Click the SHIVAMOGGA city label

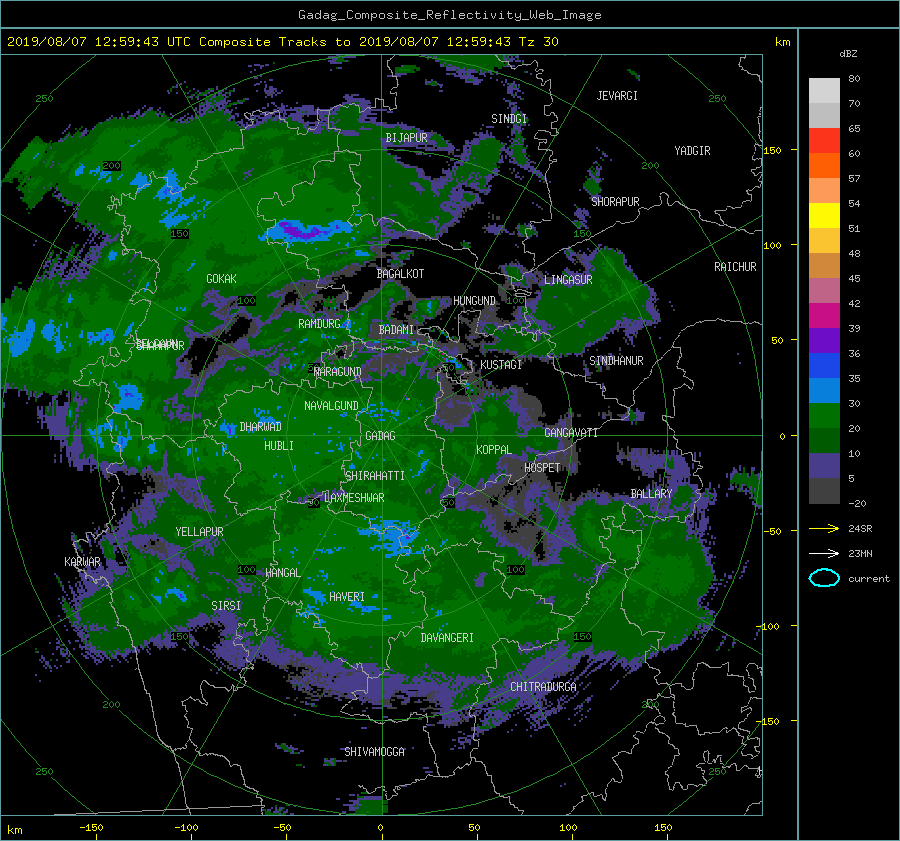(374, 752)
